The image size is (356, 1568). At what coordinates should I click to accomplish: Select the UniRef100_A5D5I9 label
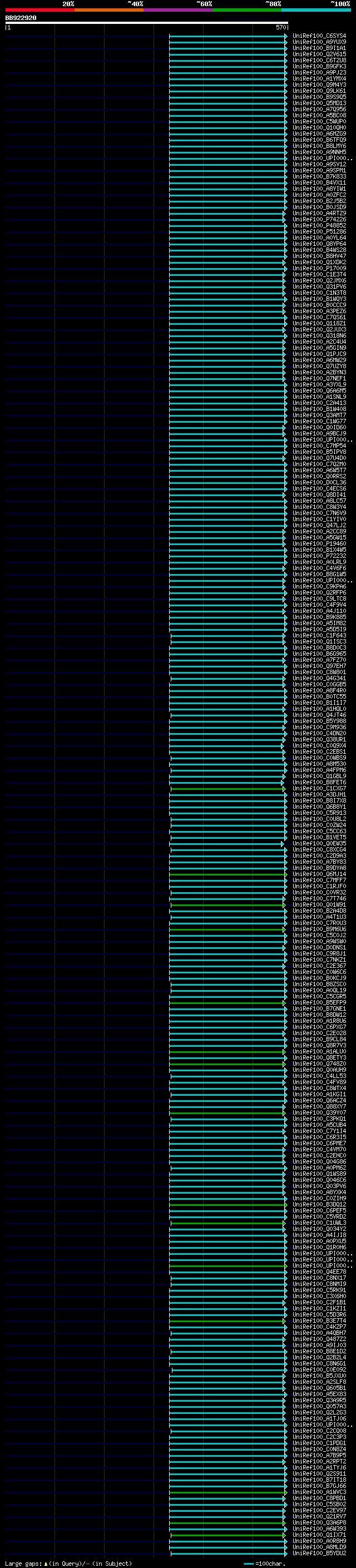pyautogui.click(x=319, y=630)
